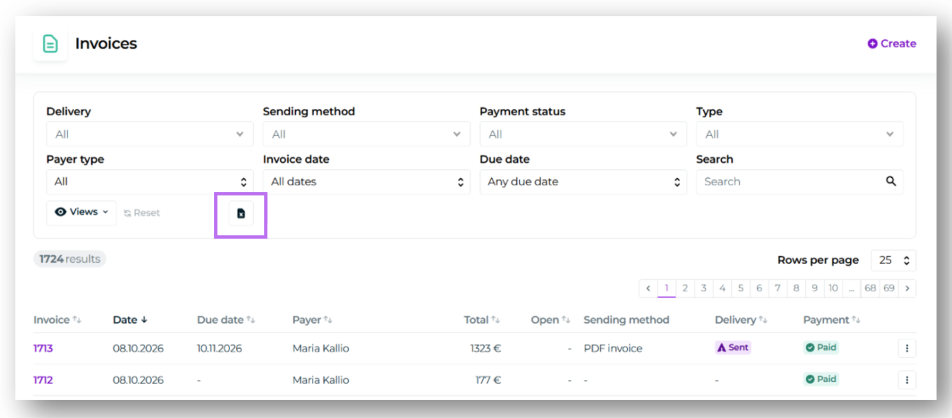Open the Sending method filter dropdown
Image resolution: width=952 pixels, height=418 pixels.
point(366,134)
